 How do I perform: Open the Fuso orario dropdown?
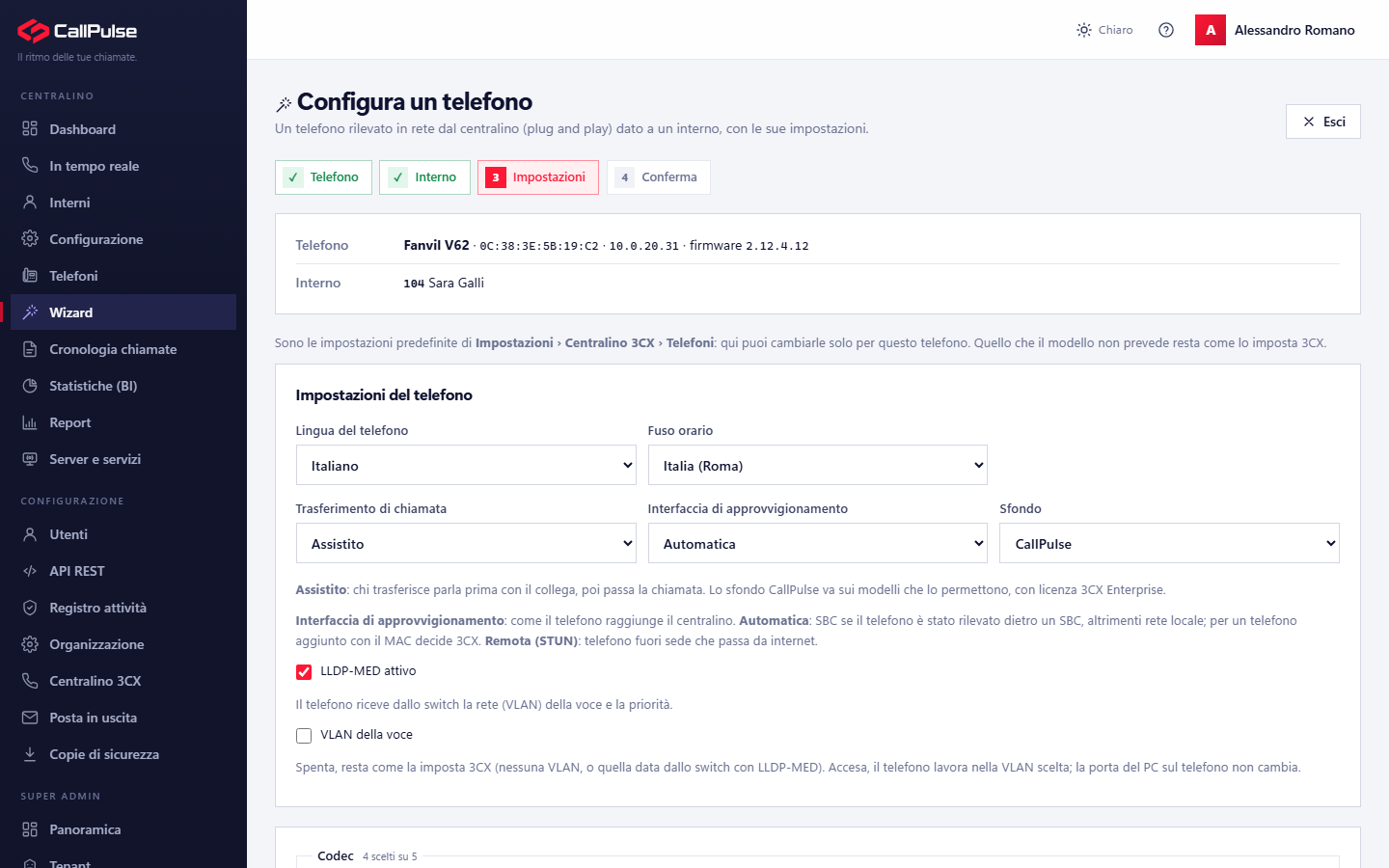818,465
